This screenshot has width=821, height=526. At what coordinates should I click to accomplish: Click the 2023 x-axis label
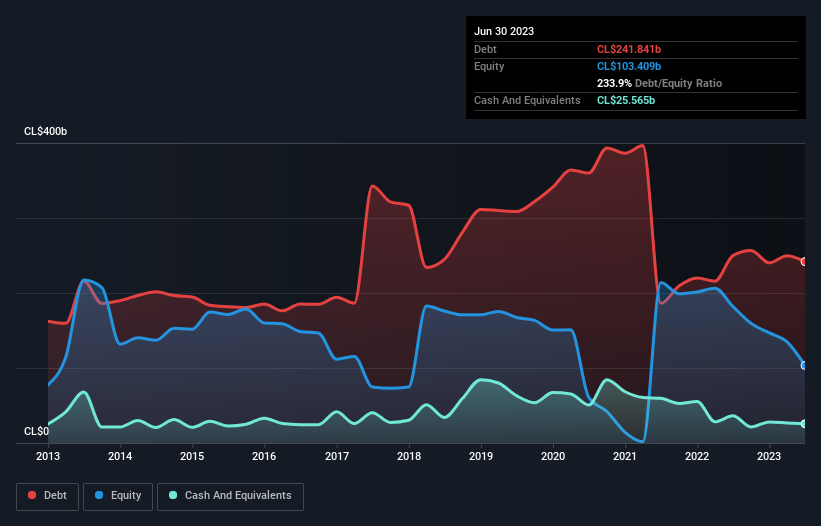[x=769, y=456]
